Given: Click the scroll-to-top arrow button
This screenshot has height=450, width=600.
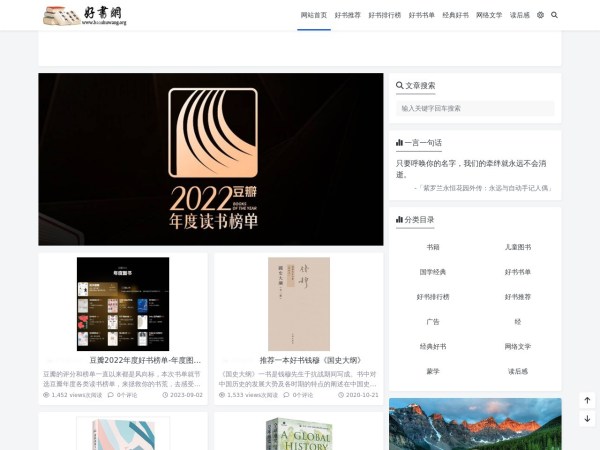Looking at the screenshot, I should [x=587, y=401].
